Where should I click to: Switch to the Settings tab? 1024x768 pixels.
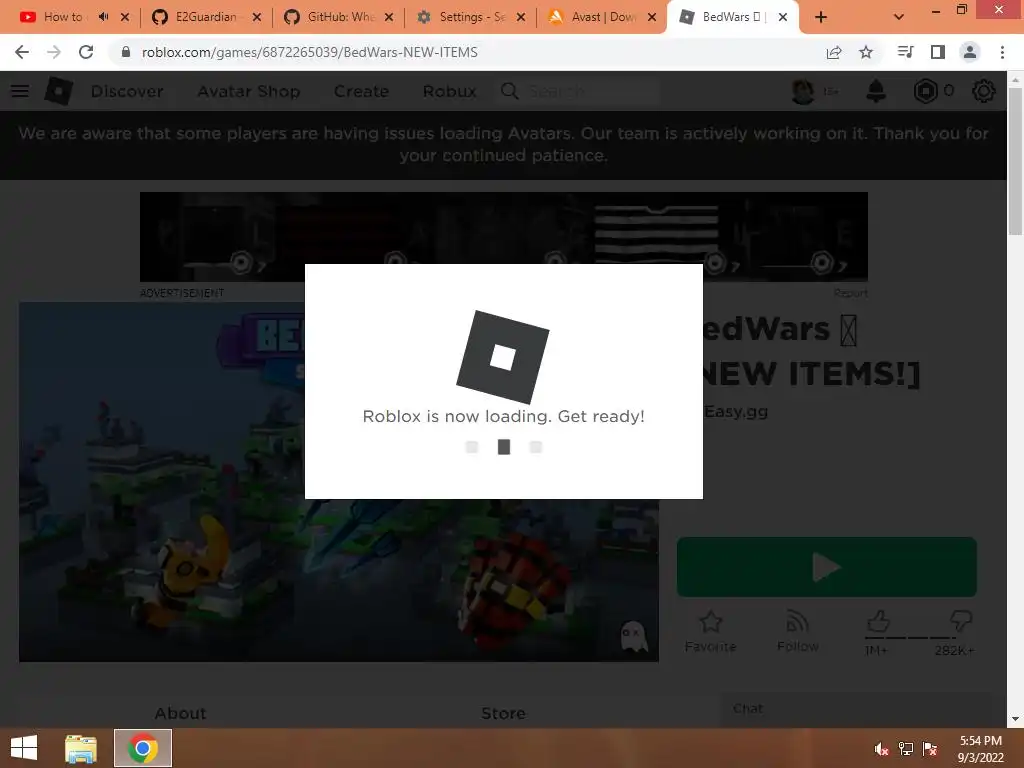click(472, 17)
